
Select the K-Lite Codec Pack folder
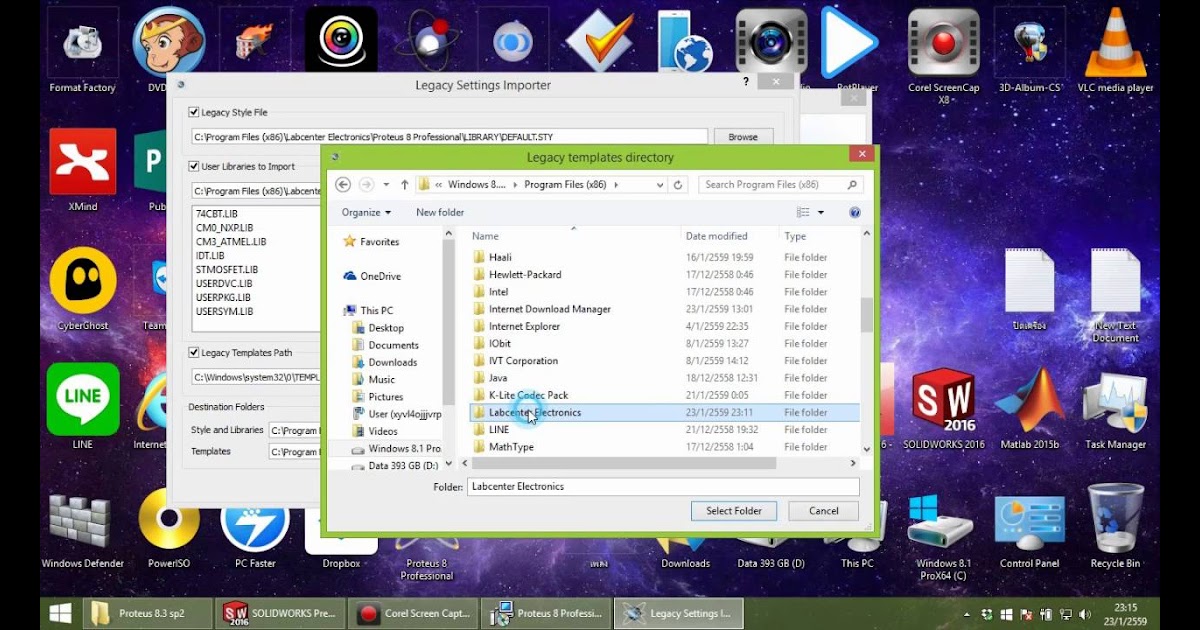(x=664, y=395)
